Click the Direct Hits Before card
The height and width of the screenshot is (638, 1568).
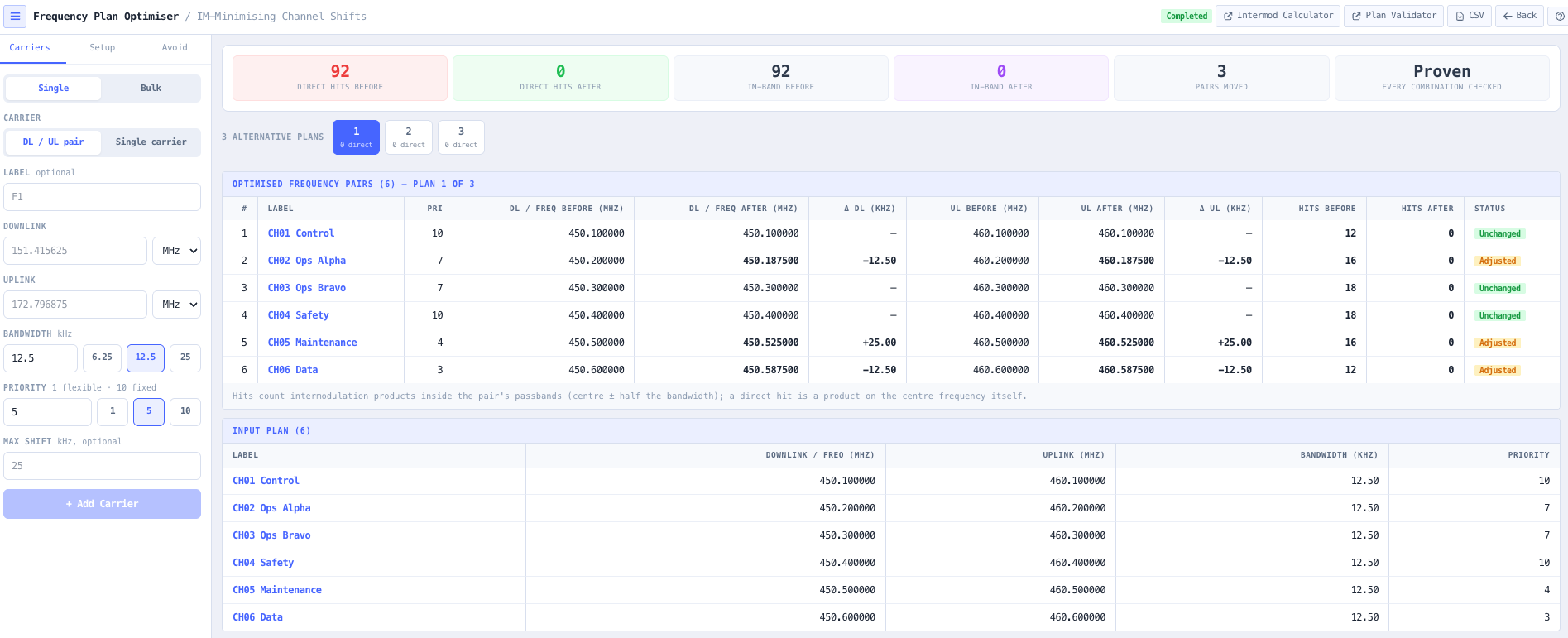340,79
